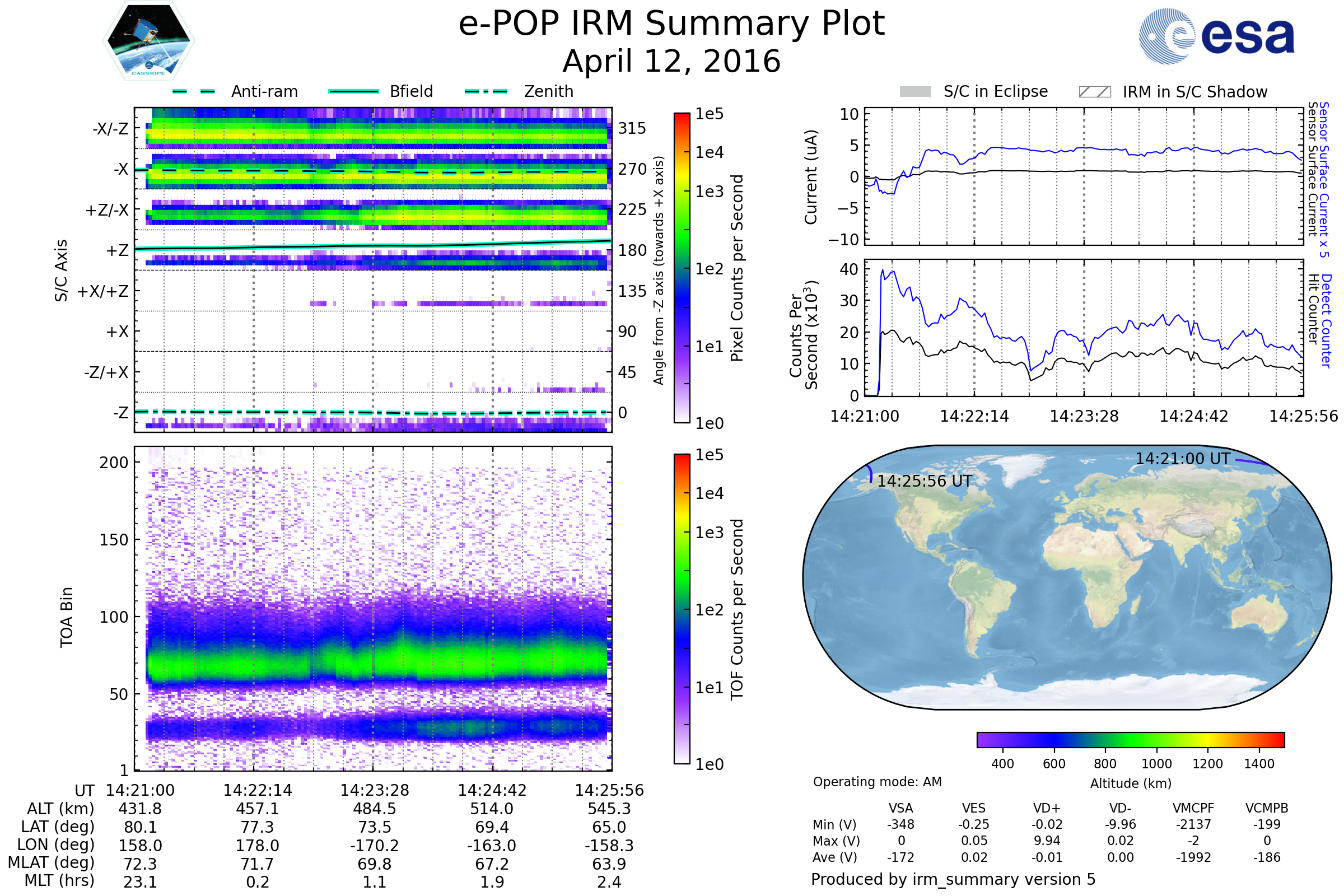Viewport: 1344px width, 896px height.
Task: Click the VSA column header in voltage table
Action: point(900,809)
